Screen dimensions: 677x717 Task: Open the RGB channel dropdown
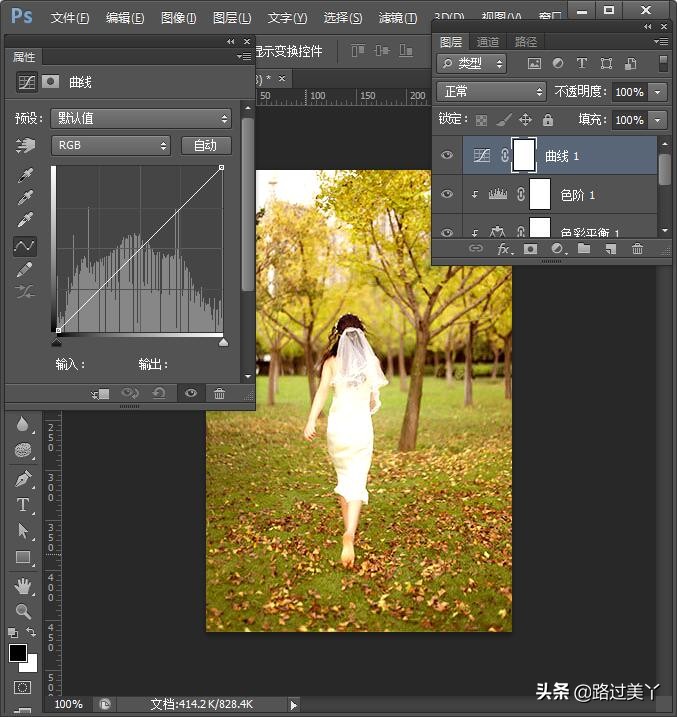click(111, 145)
